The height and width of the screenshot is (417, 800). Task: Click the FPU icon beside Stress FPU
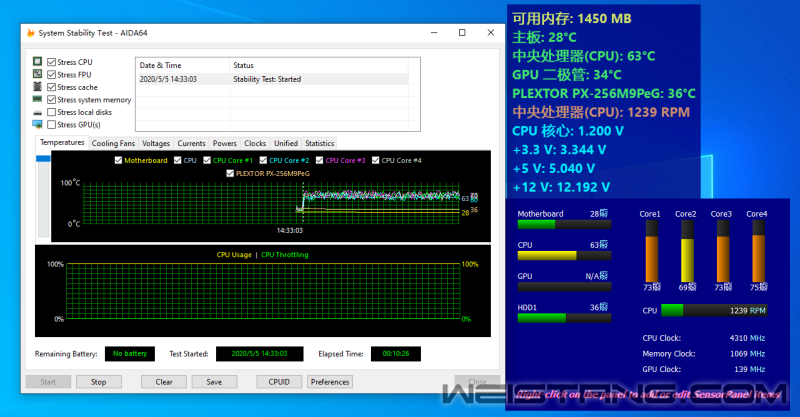38,75
